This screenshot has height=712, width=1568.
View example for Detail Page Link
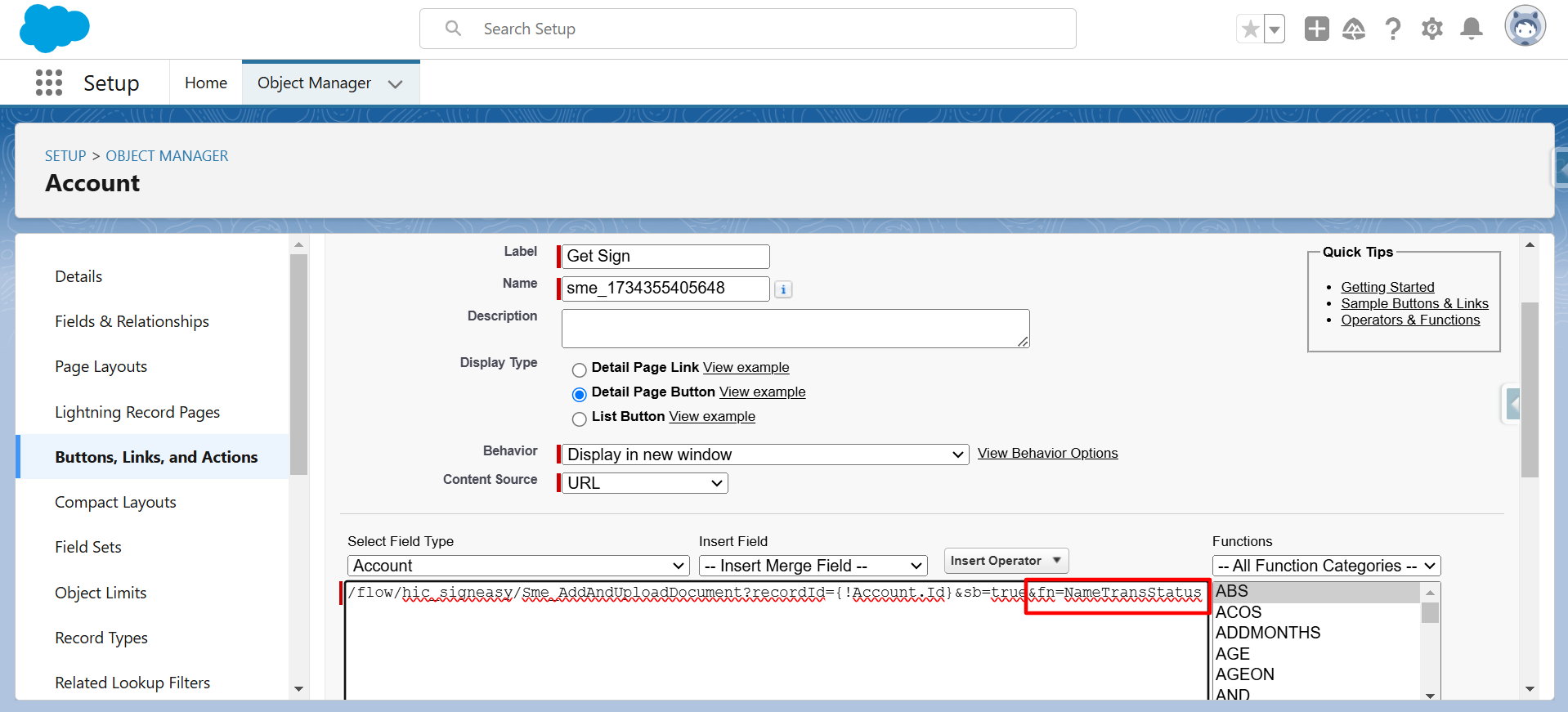tap(746, 367)
